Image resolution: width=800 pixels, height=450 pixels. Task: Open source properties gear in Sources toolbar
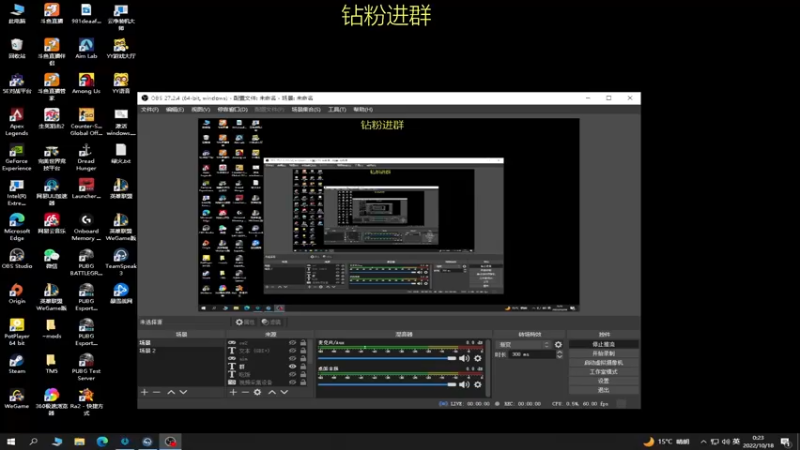(258, 392)
